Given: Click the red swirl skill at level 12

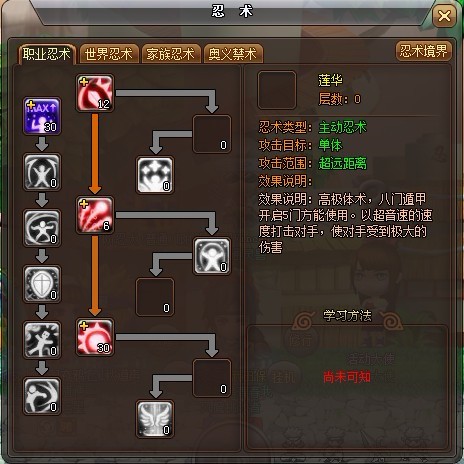Looking at the screenshot, I should coord(95,93).
